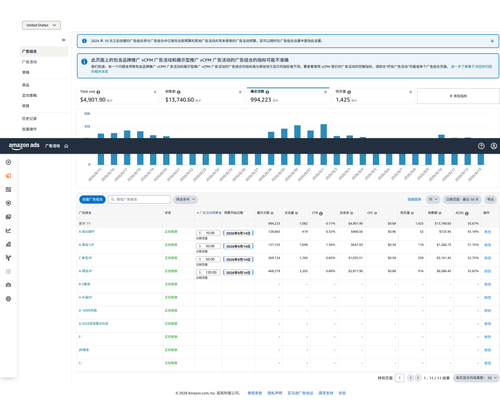Click the dashboard tiles sidebar icon
The image size is (500, 401).
pyautogui.click(x=9, y=189)
